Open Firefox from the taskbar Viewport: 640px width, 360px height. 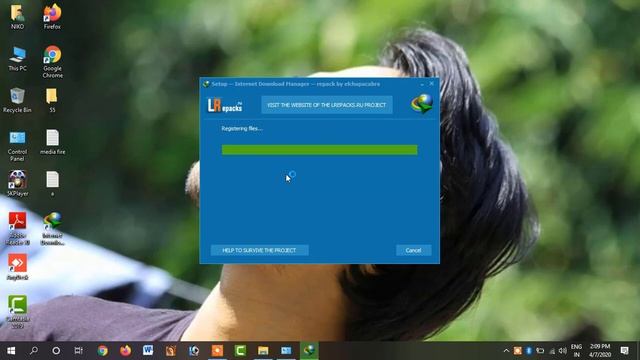[x=125, y=351]
